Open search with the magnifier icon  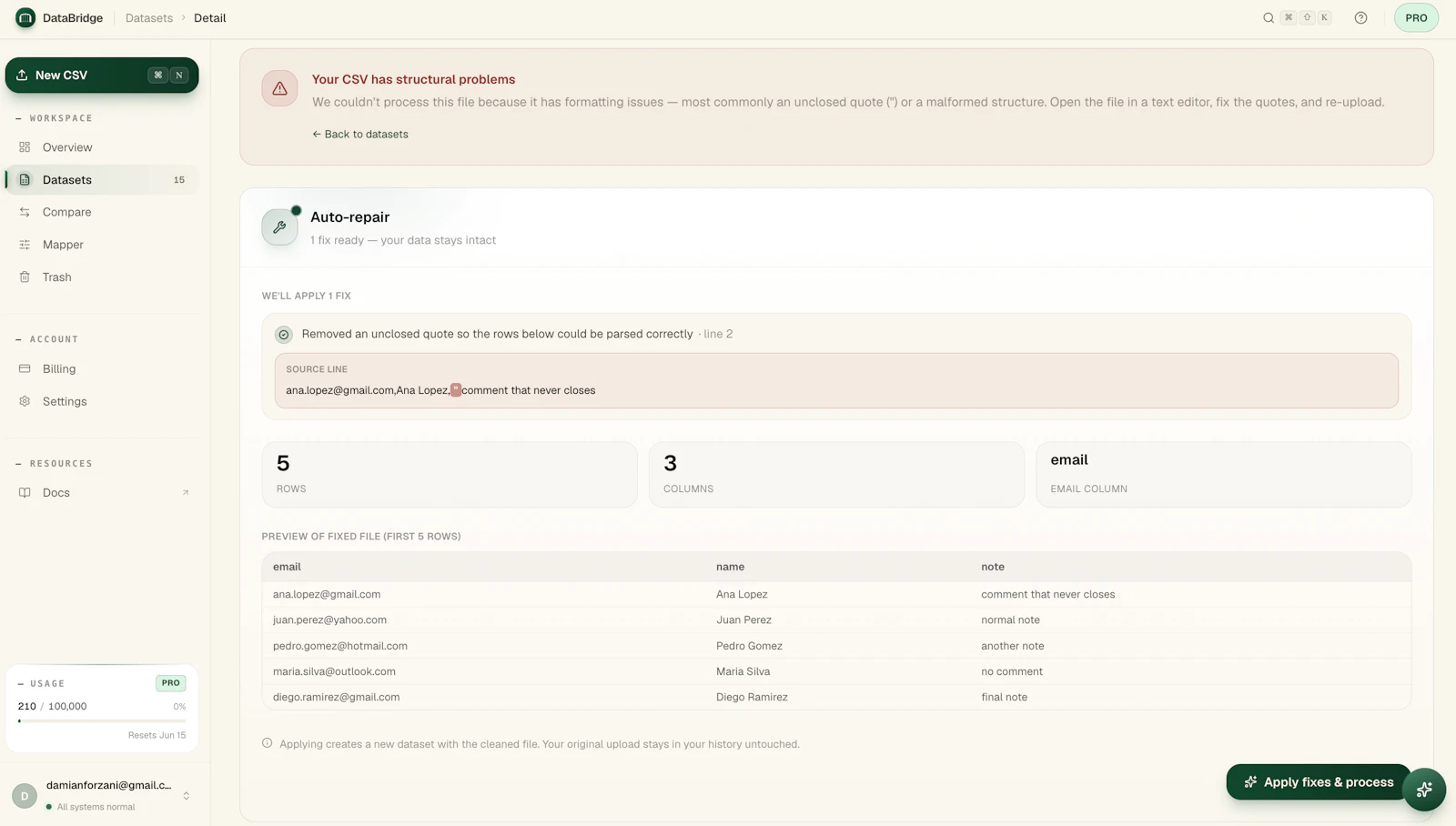click(x=1269, y=18)
